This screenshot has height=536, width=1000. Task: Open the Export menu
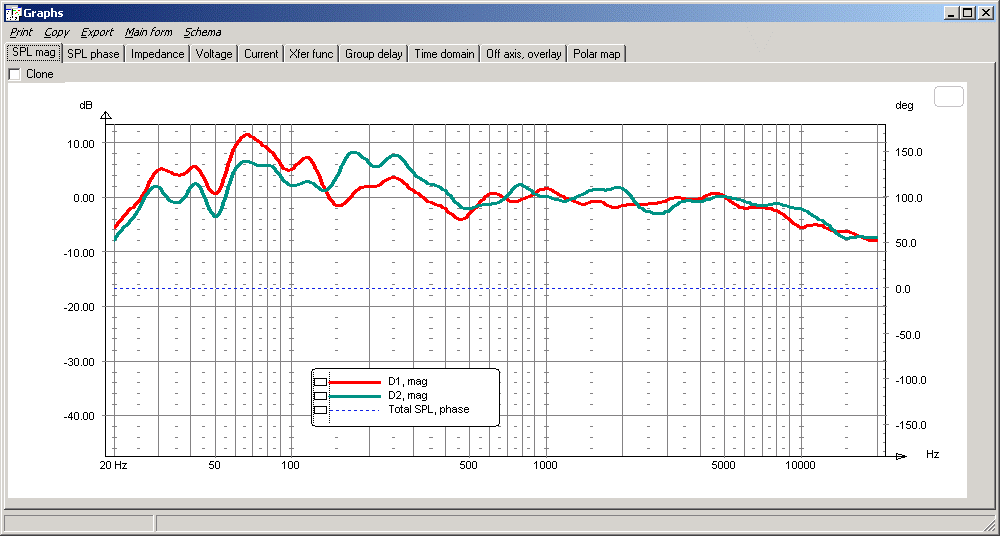pos(97,32)
